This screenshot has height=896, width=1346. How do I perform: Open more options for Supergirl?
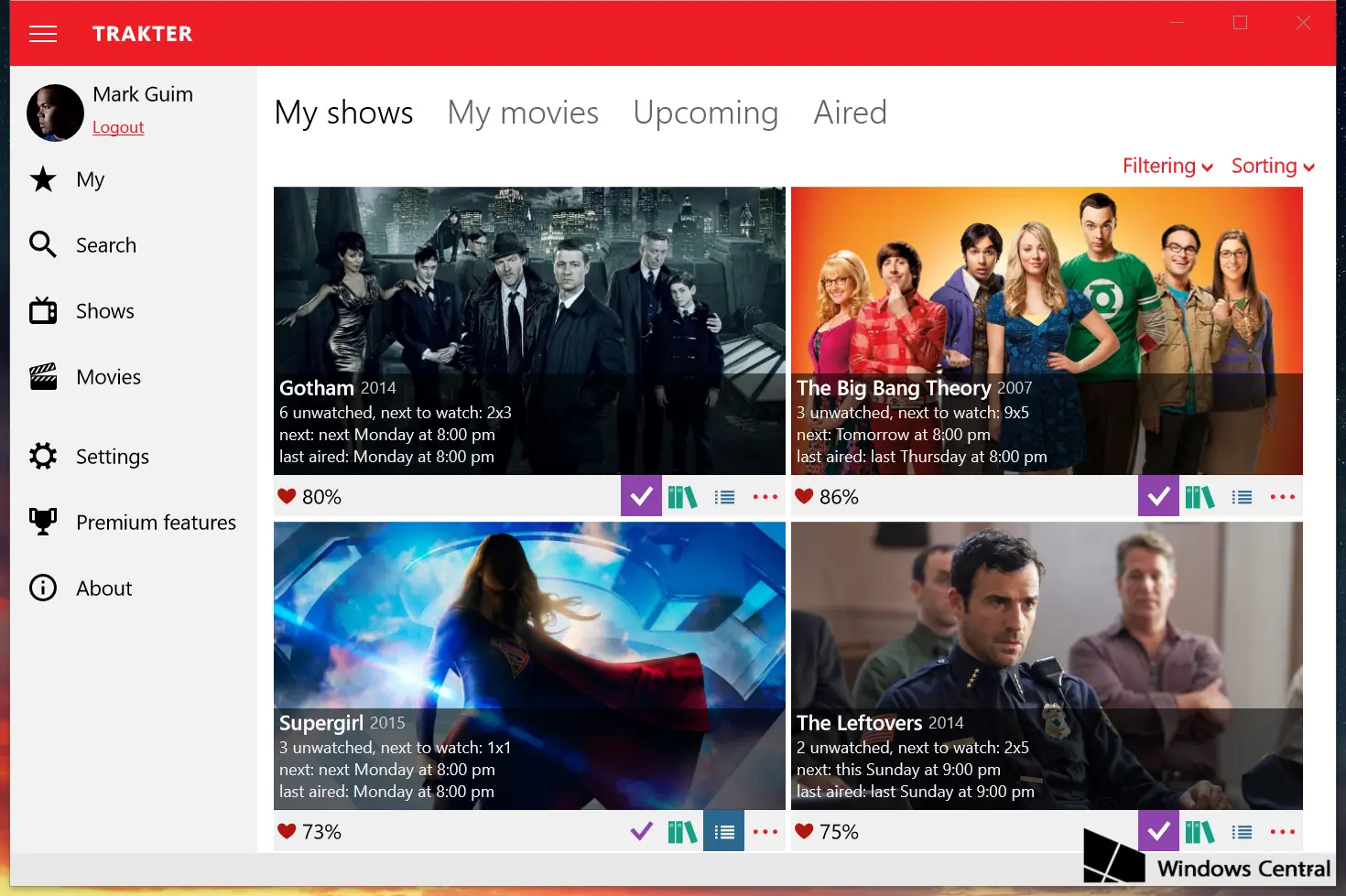pos(765,832)
